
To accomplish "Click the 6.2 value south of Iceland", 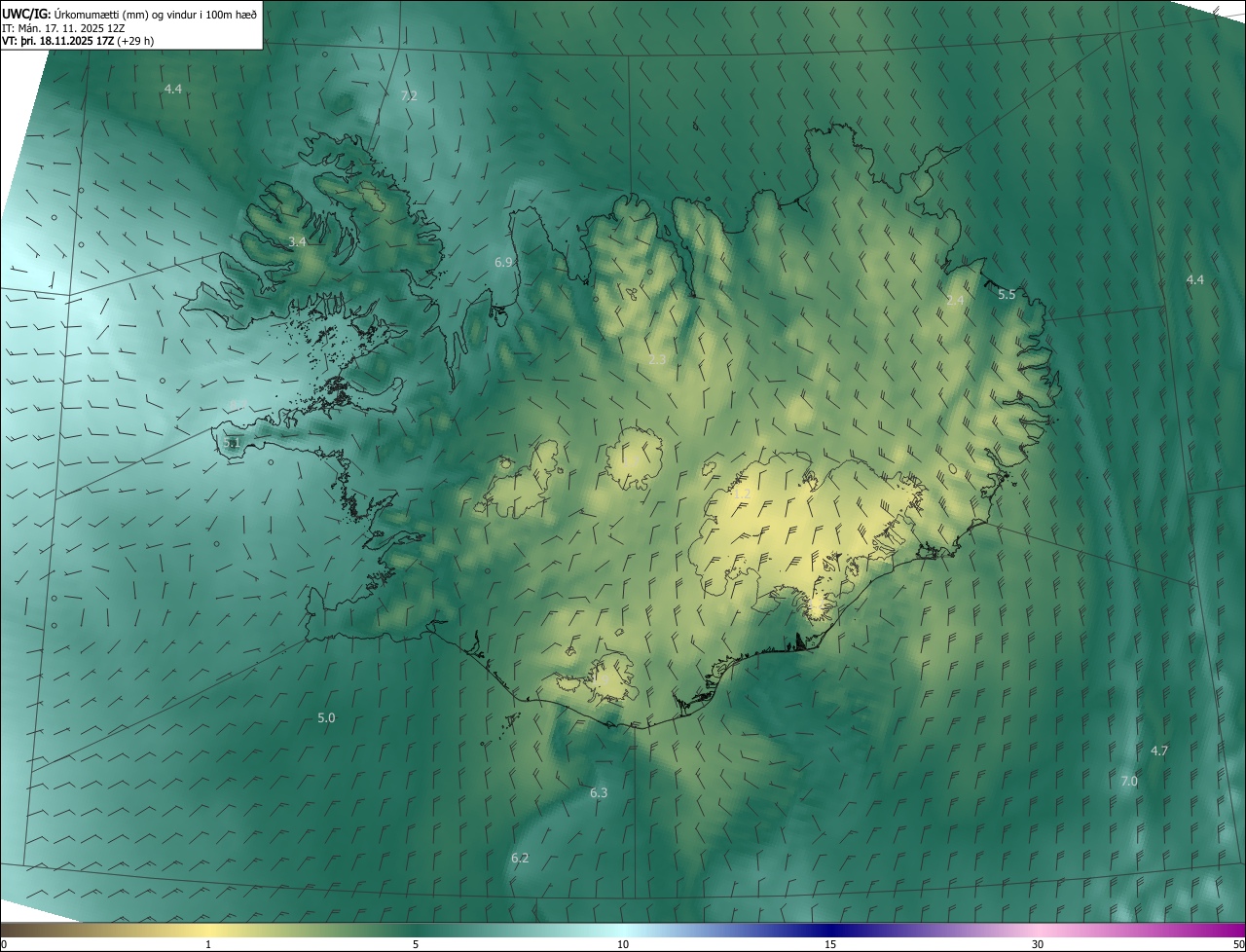I will point(520,858).
